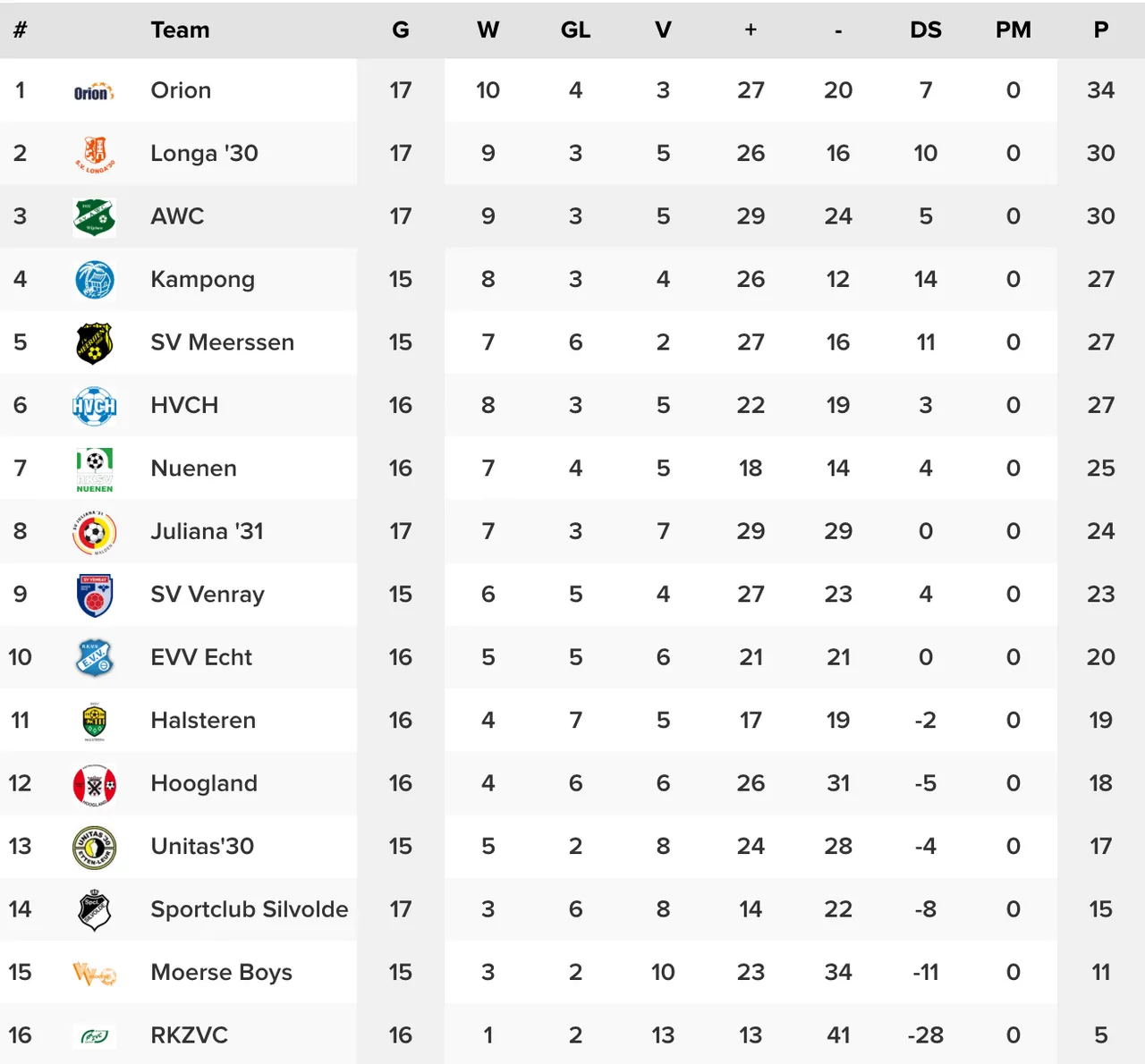Screen dimensions: 1145x1064
Task: Open the Hoogland red-white emblem
Action: click(x=95, y=785)
